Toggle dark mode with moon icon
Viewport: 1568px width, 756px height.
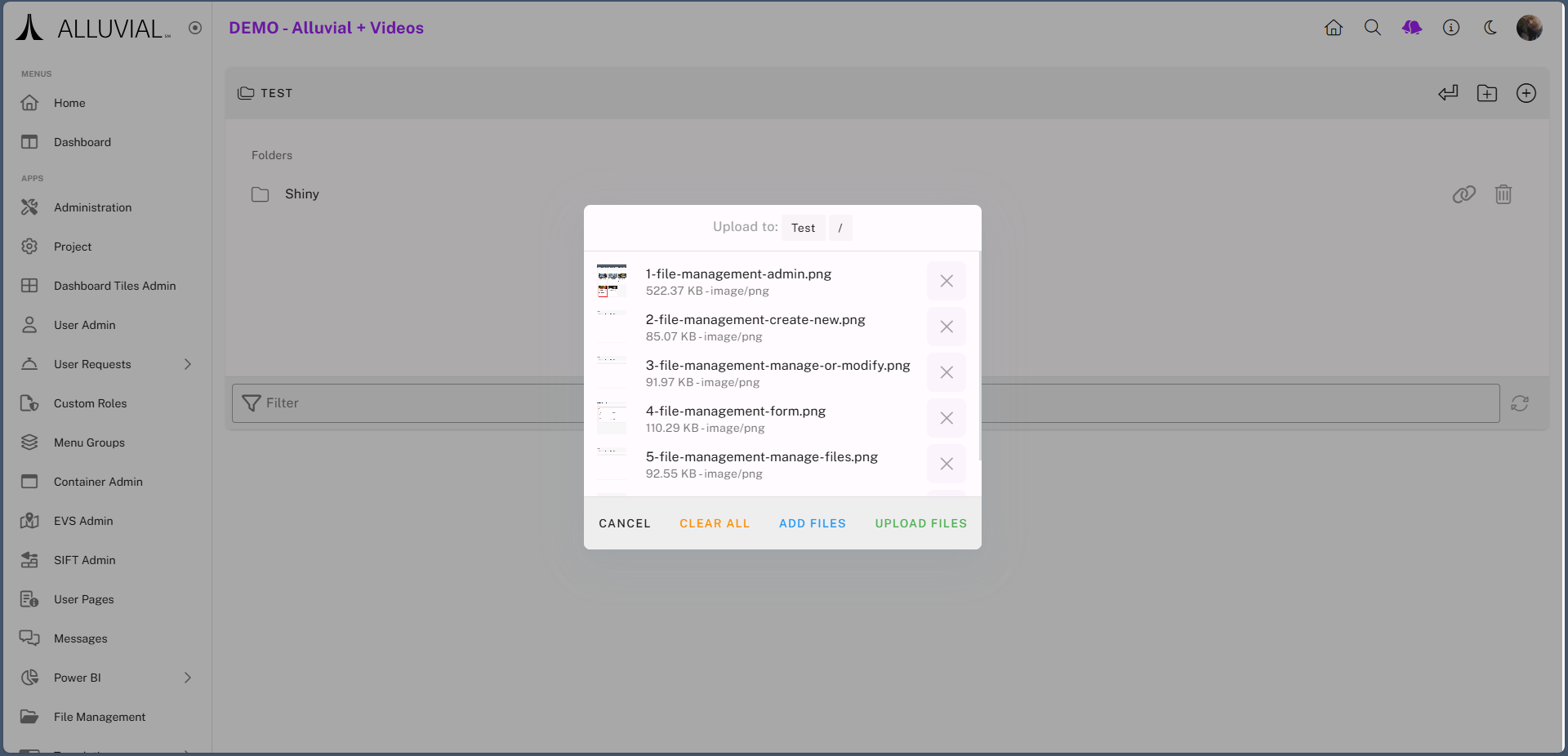point(1490,28)
